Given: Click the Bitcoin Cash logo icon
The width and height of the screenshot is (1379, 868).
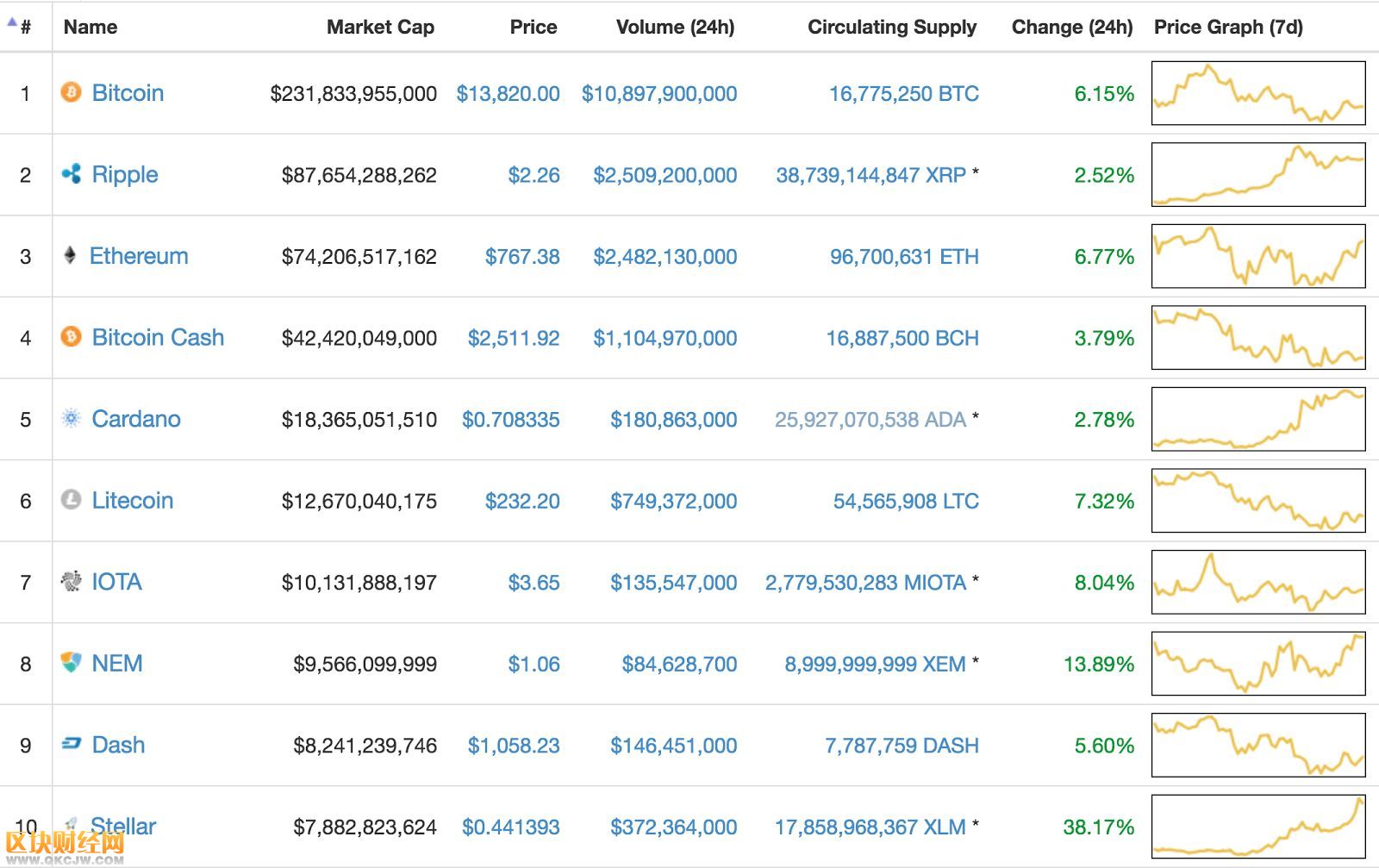Looking at the screenshot, I should [71, 337].
